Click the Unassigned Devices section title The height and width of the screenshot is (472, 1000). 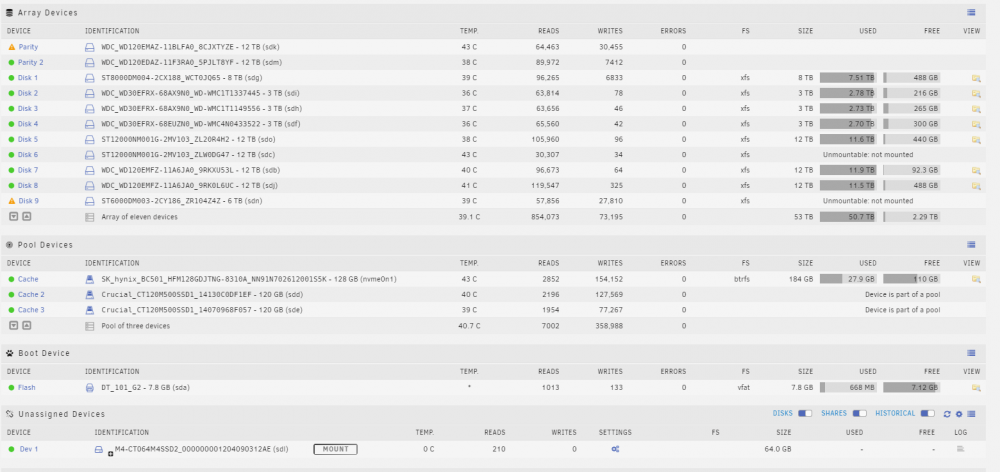point(61,415)
